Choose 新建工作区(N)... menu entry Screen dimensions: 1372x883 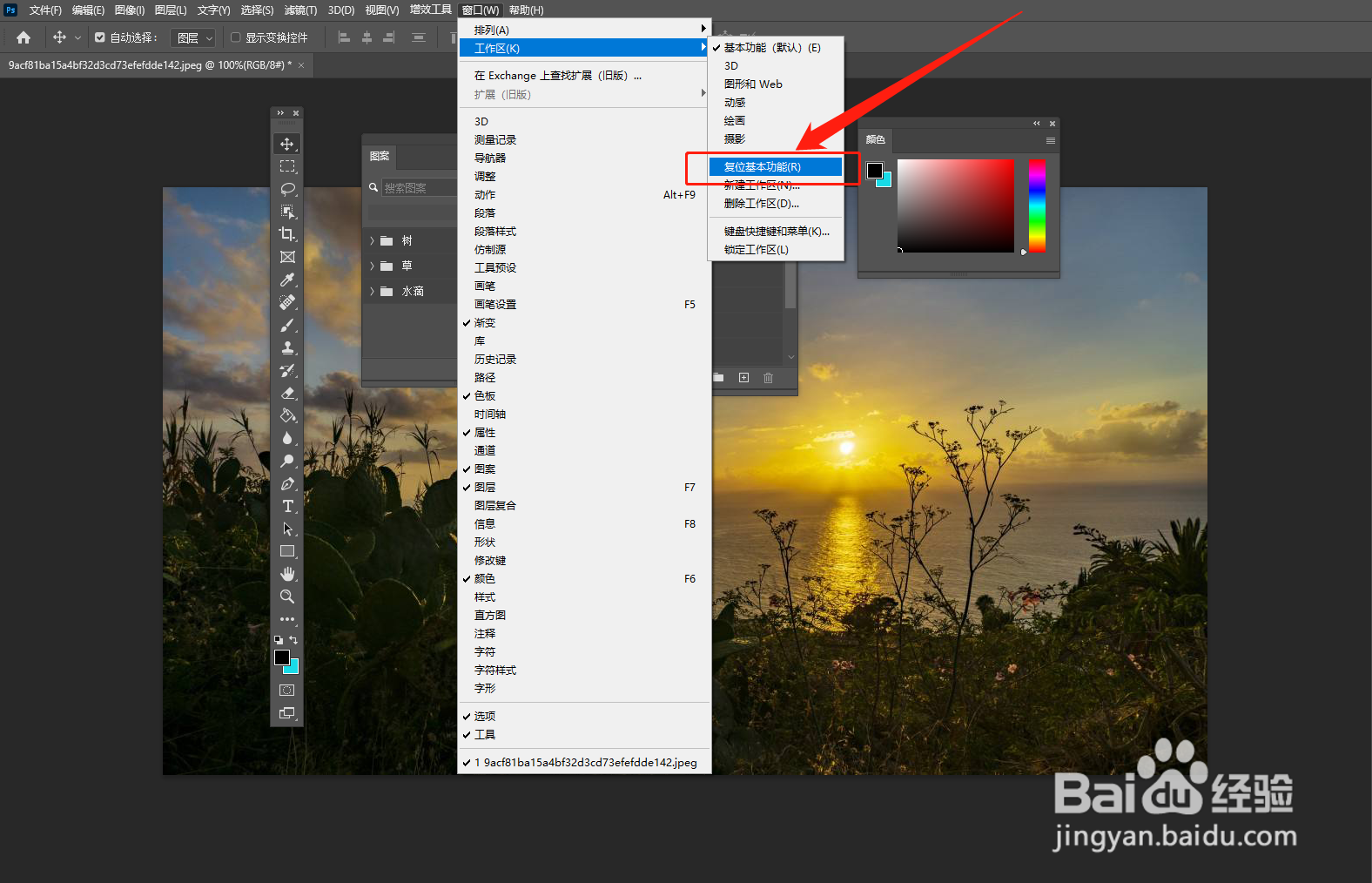coord(776,185)
